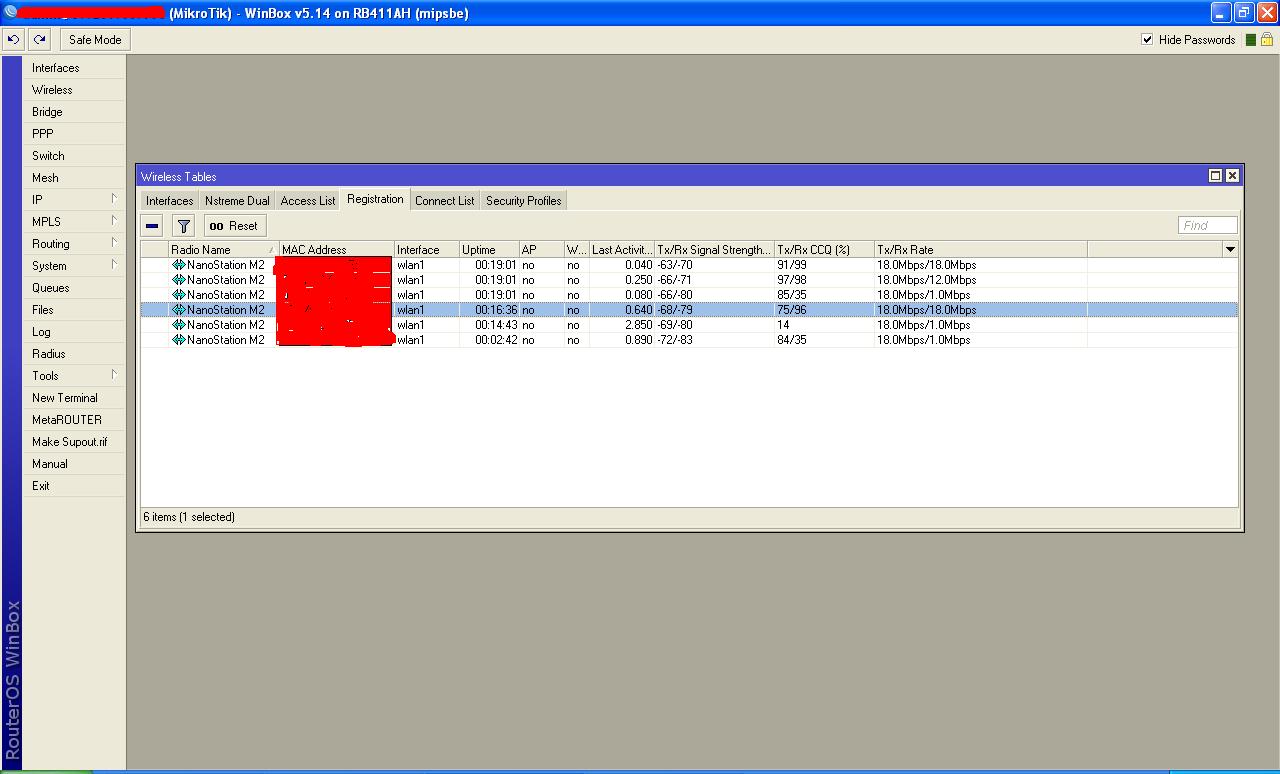Click the device icon in the -72/-83 row

click(x=179, y=340)
